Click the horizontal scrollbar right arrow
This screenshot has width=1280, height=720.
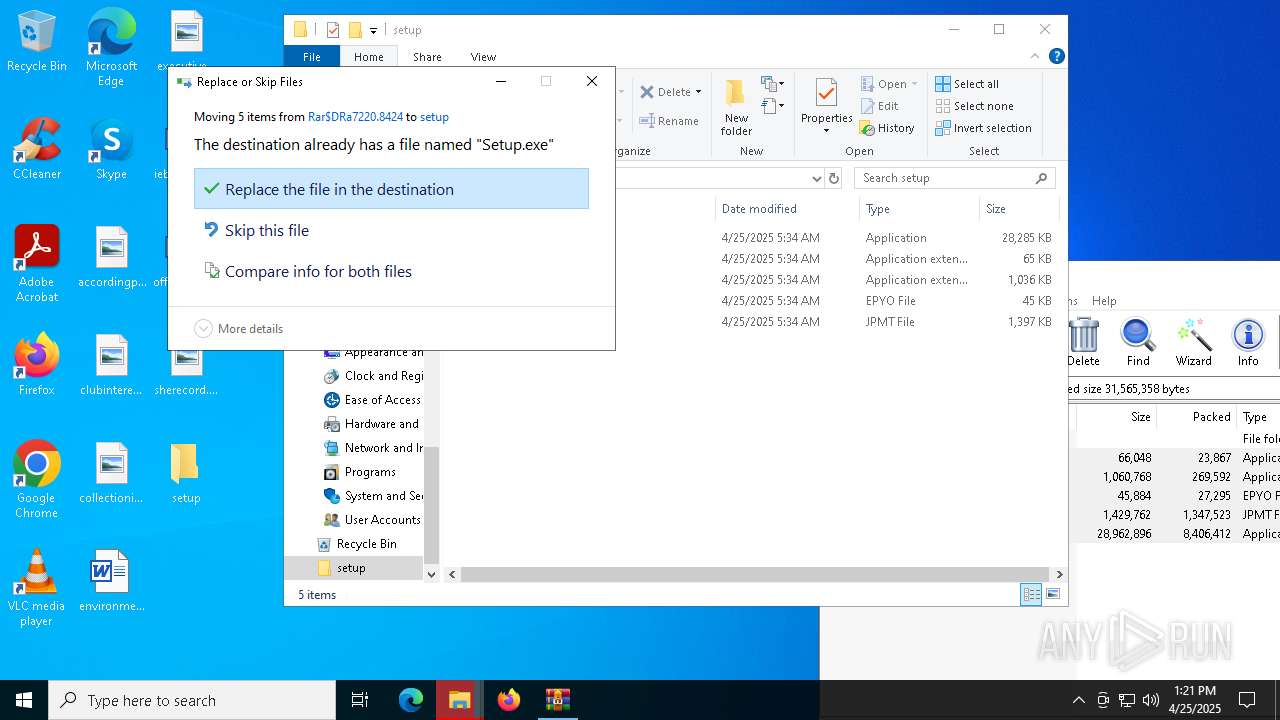(x=1059, y=574)
